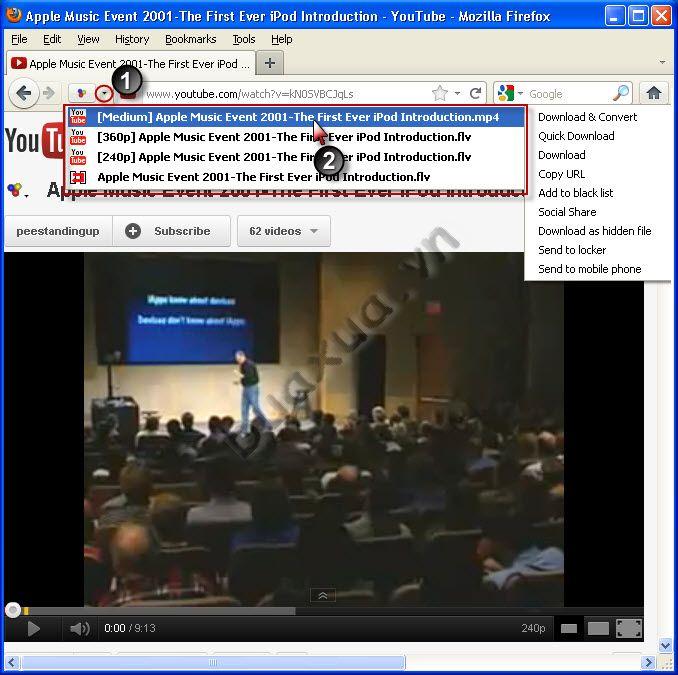Click the video frame of the presentation
The width and height of the screenshot is (678, 675).
pos(323,428)
